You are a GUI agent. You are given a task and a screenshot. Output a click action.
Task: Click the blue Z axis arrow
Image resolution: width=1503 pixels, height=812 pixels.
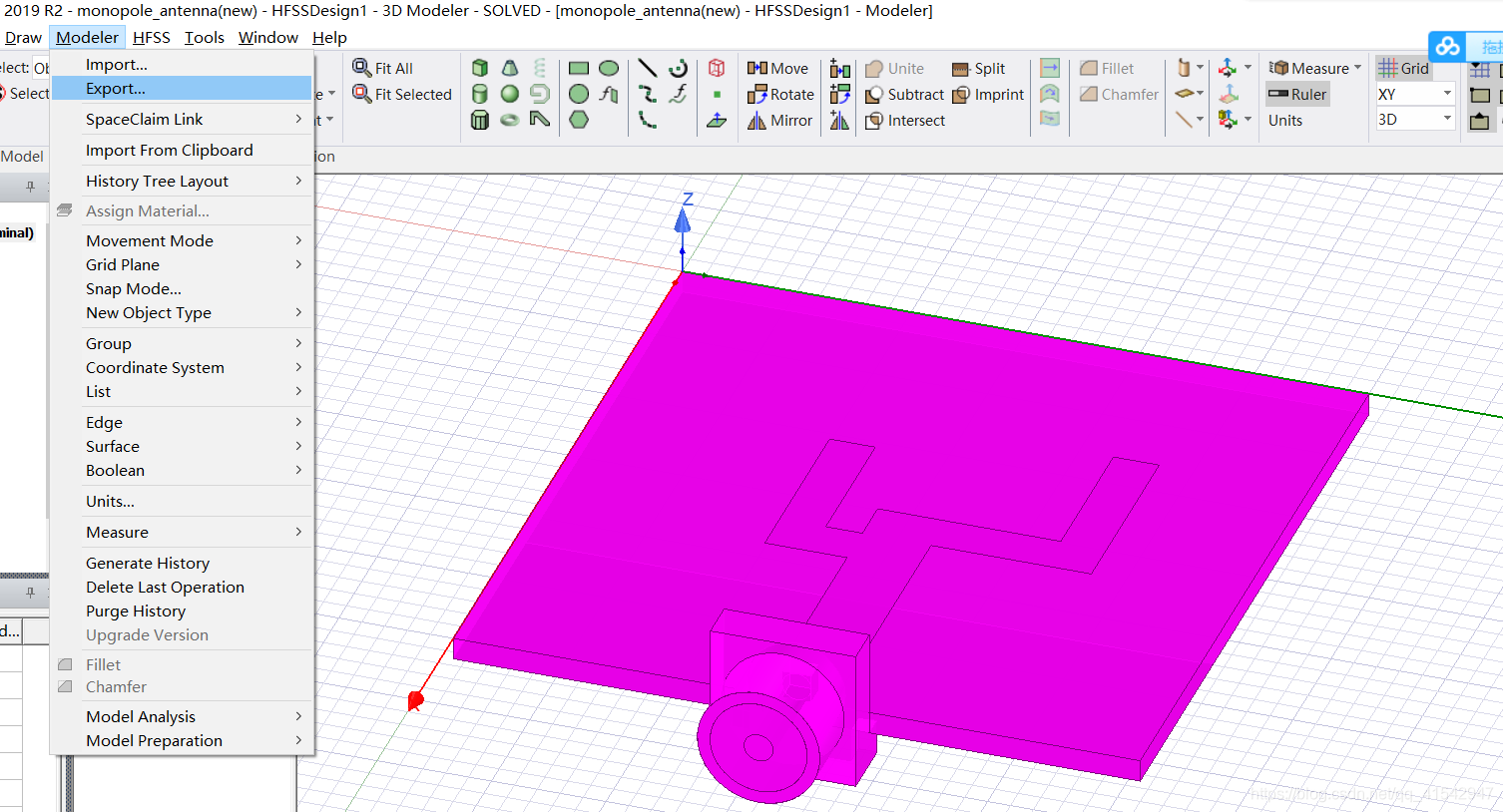coord(683,221)
